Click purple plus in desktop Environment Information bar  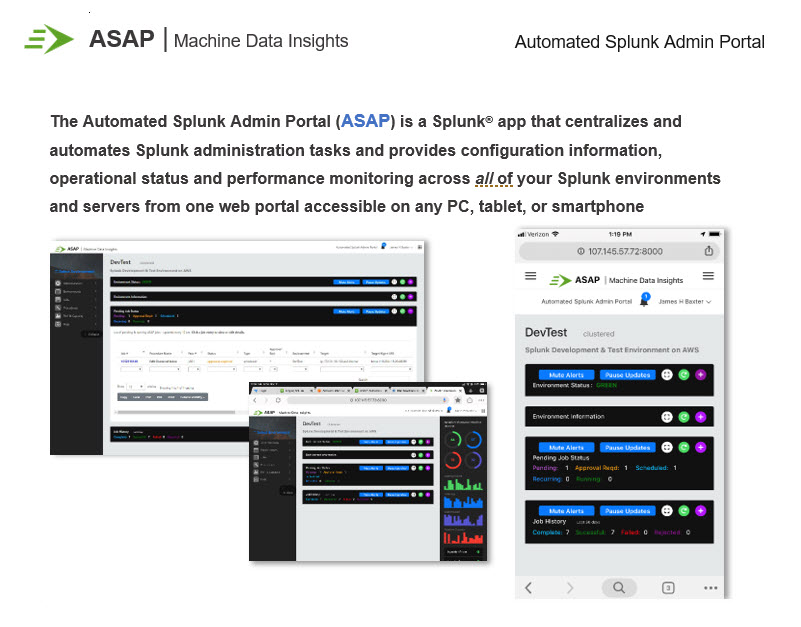(x=410, y=296)
